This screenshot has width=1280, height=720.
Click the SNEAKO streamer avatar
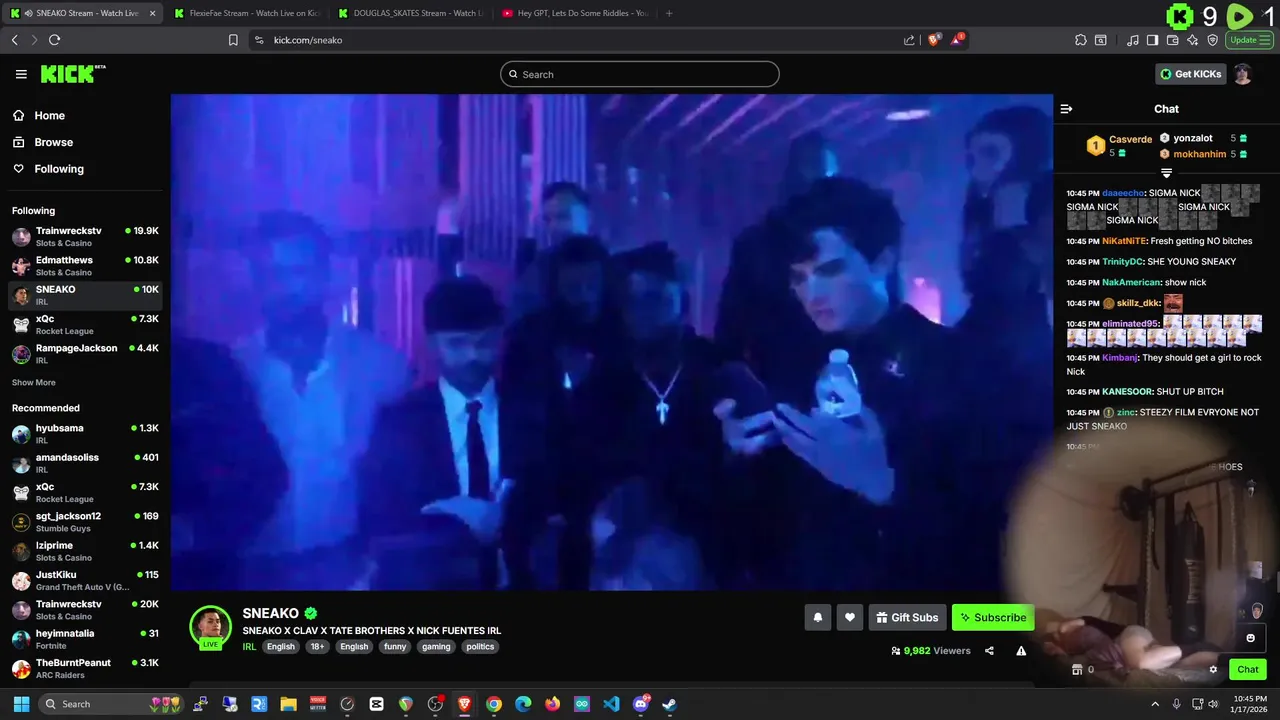click(210, 626)
